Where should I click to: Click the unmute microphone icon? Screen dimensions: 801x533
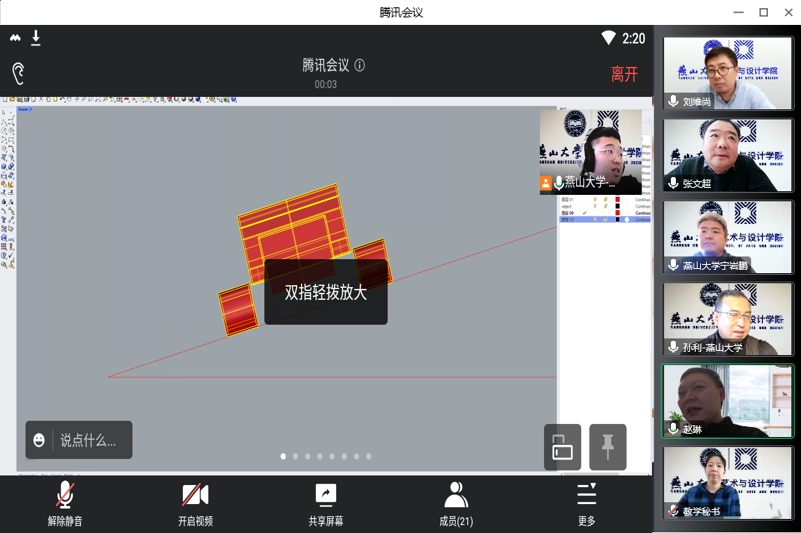tap(65, 495)
